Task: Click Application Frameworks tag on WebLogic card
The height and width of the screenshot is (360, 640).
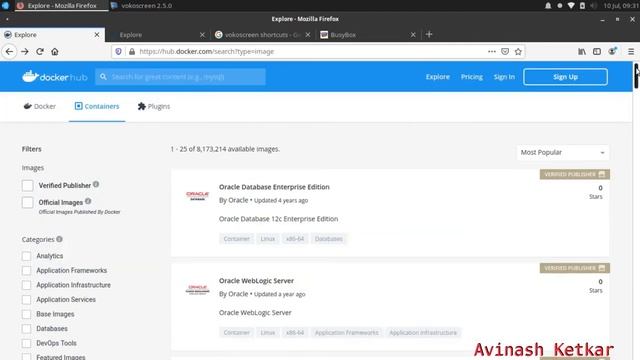Action: pos(347,333)
